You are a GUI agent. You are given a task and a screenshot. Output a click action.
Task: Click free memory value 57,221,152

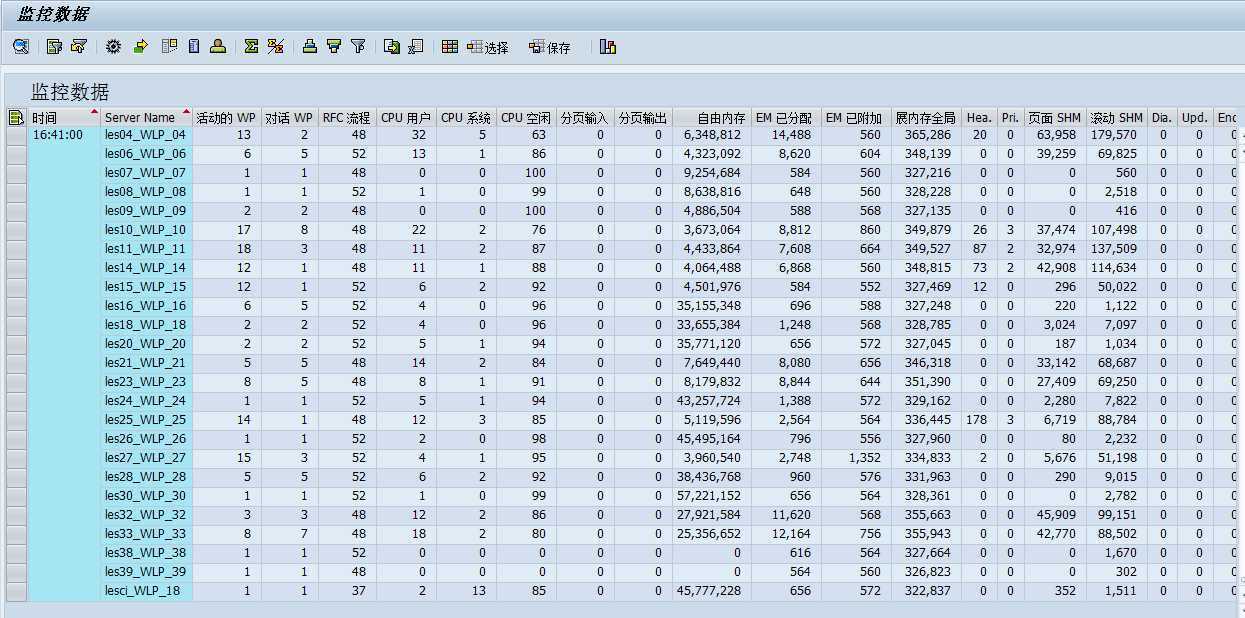coord(709,496)
